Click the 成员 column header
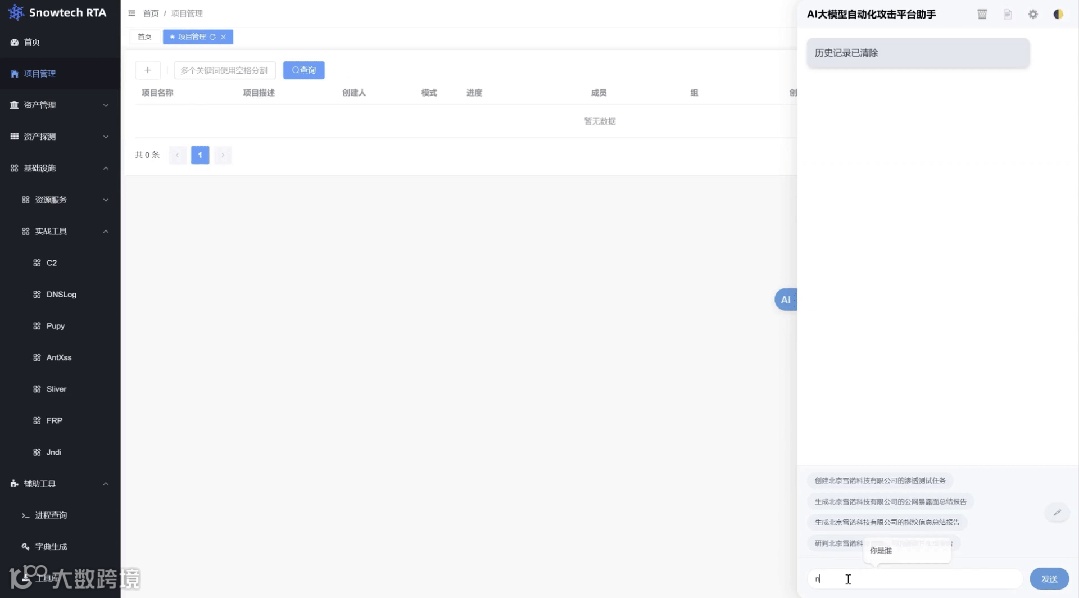This screenshot has width=1079, height=598. (x=599, y=93)
